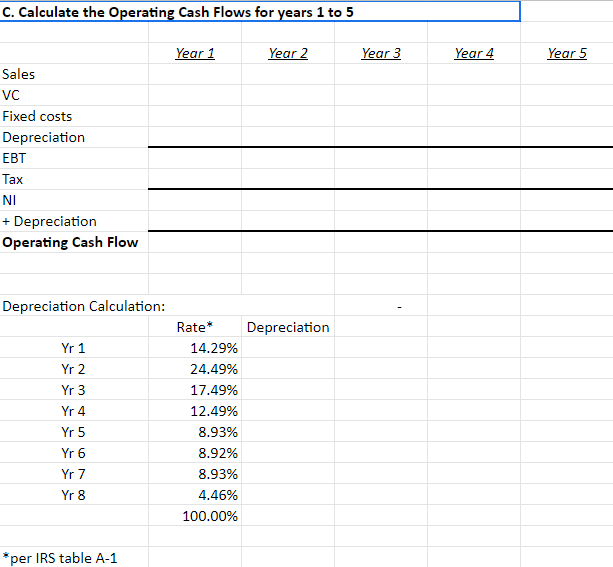Select the 'Tax' row label
This screenshot has height=567, width=613.
[x=13, y=179]
